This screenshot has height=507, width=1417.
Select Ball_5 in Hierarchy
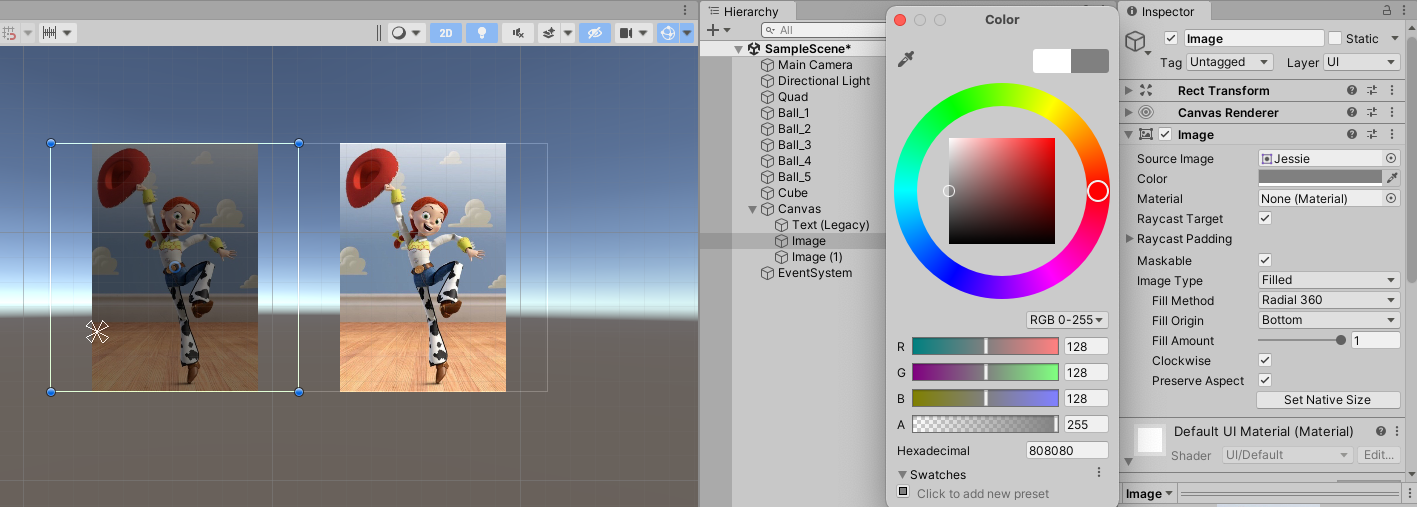[794, 177]
